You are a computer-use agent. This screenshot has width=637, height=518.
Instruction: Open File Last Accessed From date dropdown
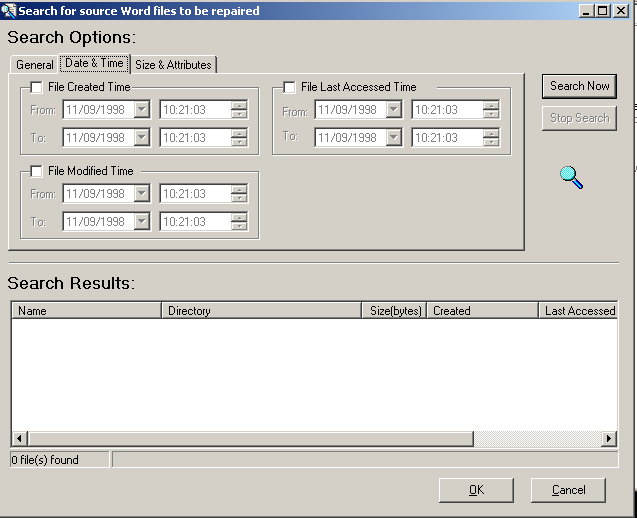[x=394, y=109]
